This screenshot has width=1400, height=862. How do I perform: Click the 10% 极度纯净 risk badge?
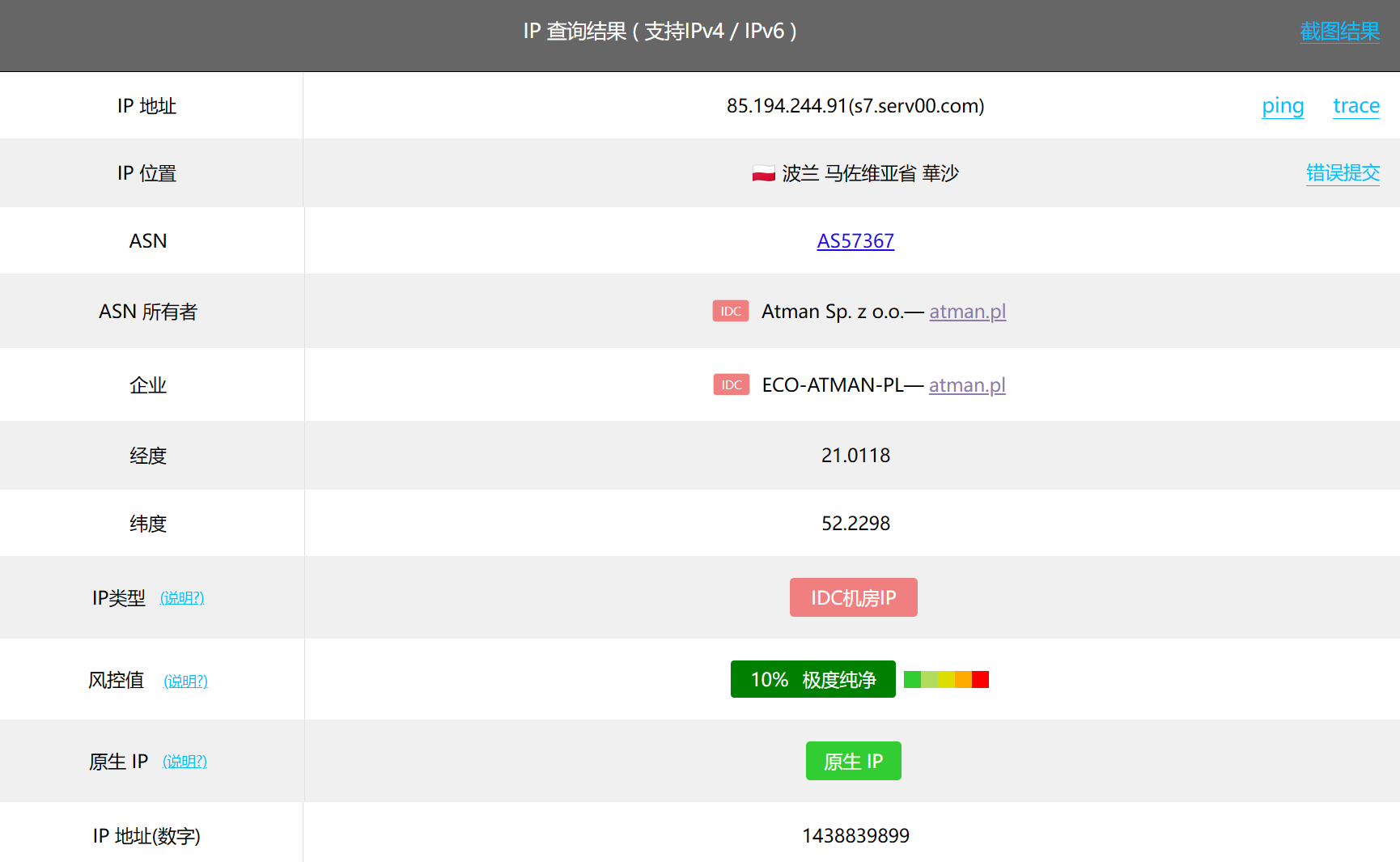(x=812, y=679)
